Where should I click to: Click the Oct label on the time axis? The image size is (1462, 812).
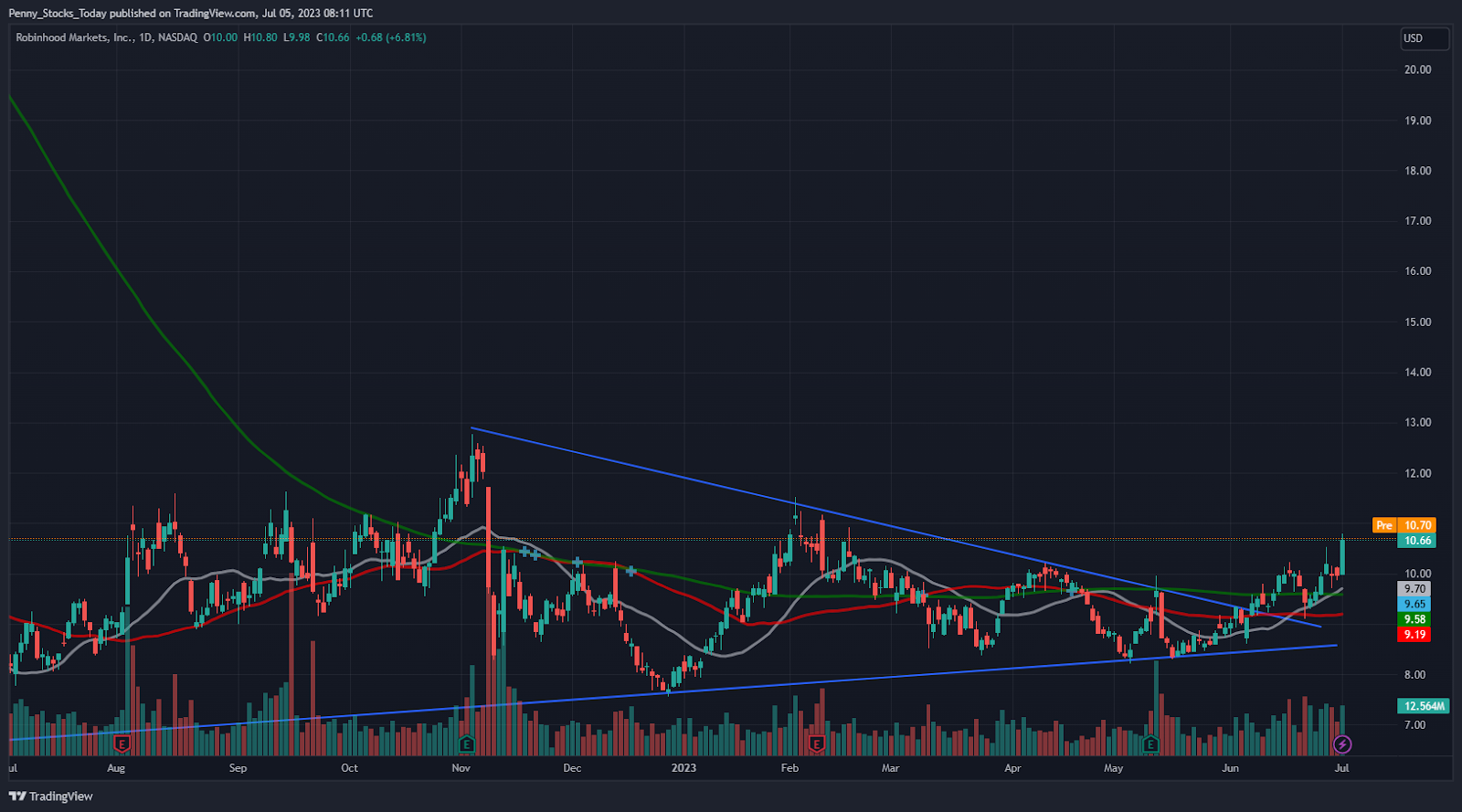[x=349, y=768]
